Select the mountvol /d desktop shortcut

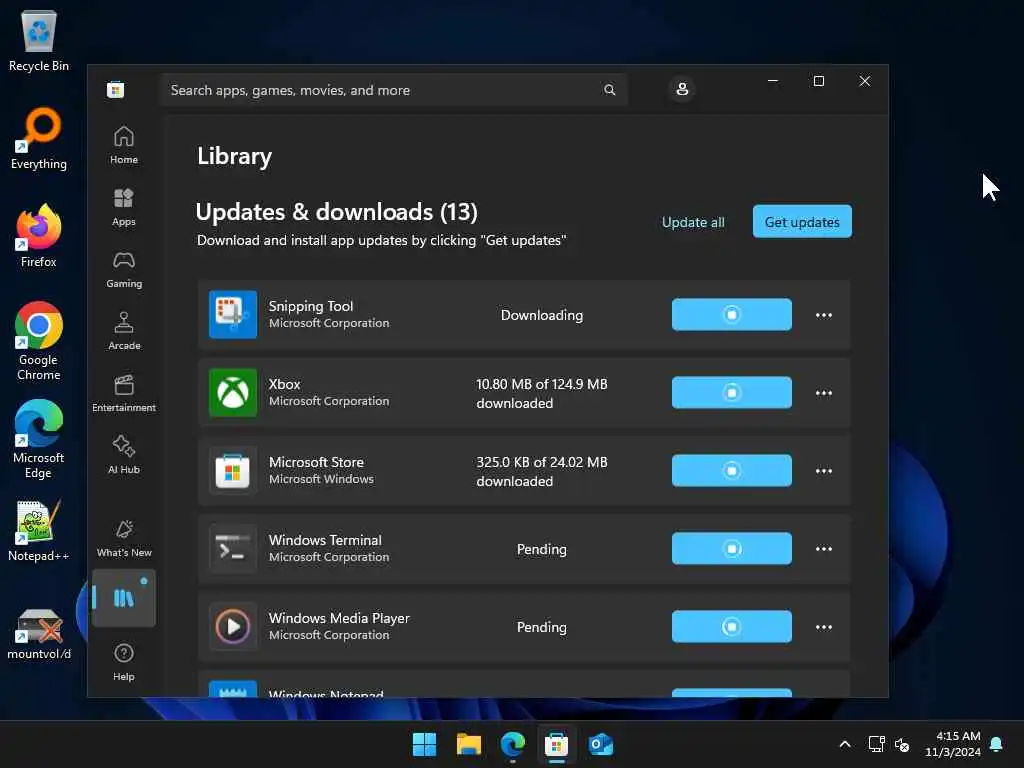39,633
